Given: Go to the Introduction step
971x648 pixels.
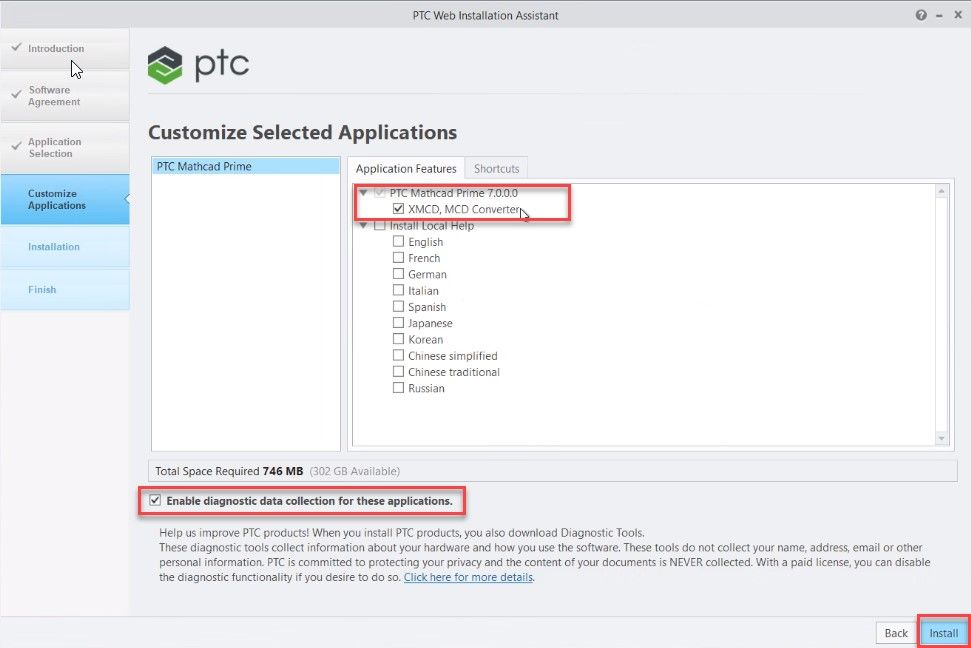Looking at the screenshot, I should [65, 48].
